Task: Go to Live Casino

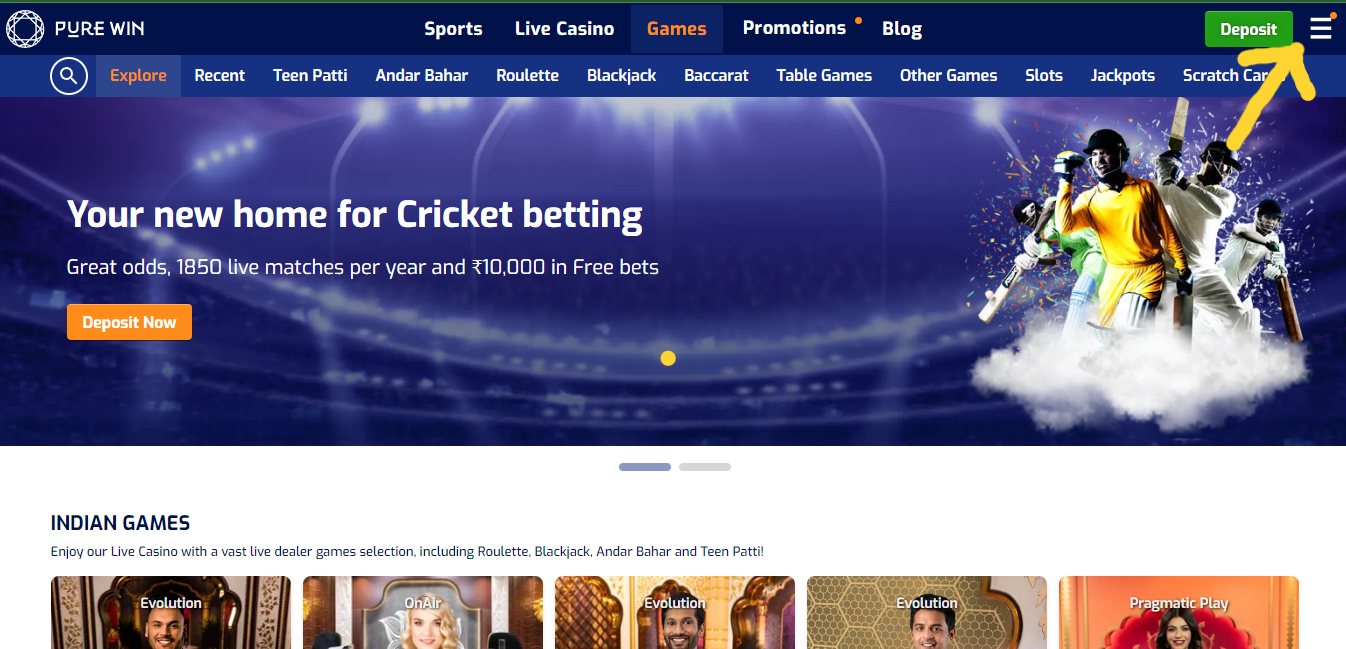Action: (564, 29)
